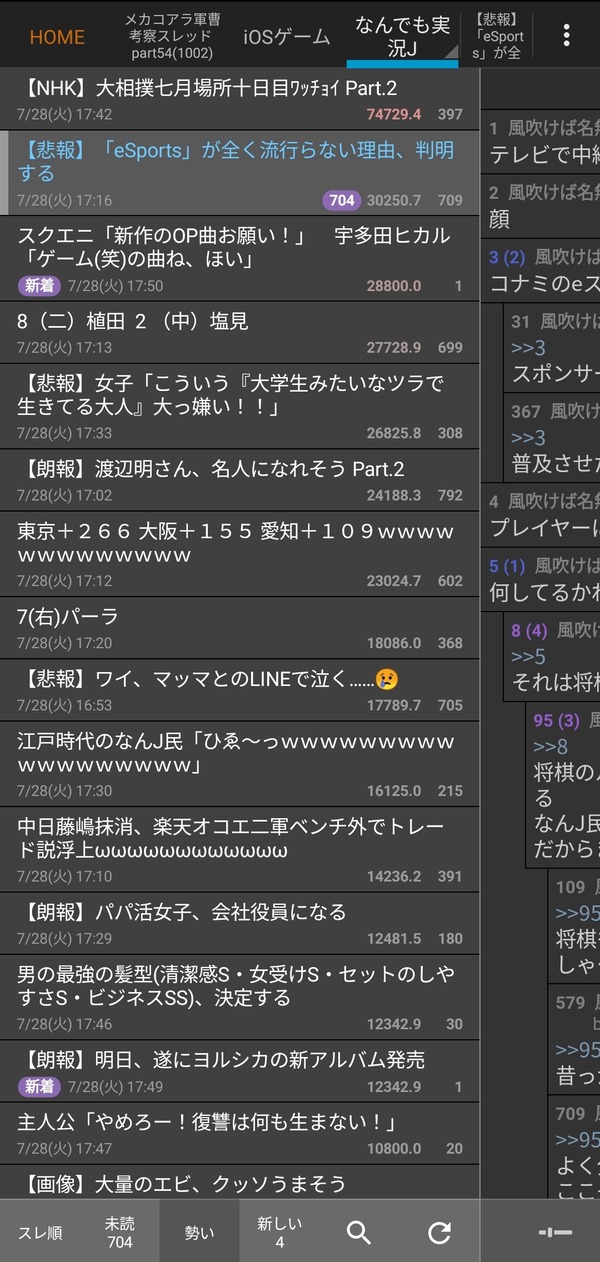The height and width of the screenshot is (1262, 600).
Task: Open thread 中日藤嶋抹消、楽天オコエ
Action: (x=240, y=849)
